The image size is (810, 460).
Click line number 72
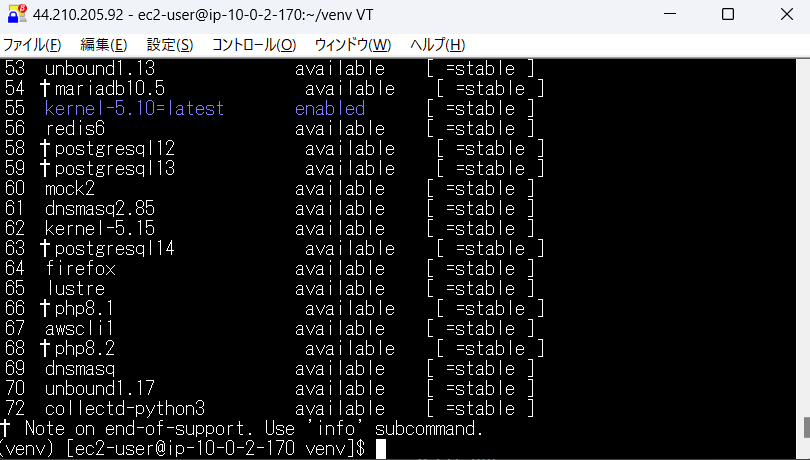pyautogui.click(x=14, y=409)
